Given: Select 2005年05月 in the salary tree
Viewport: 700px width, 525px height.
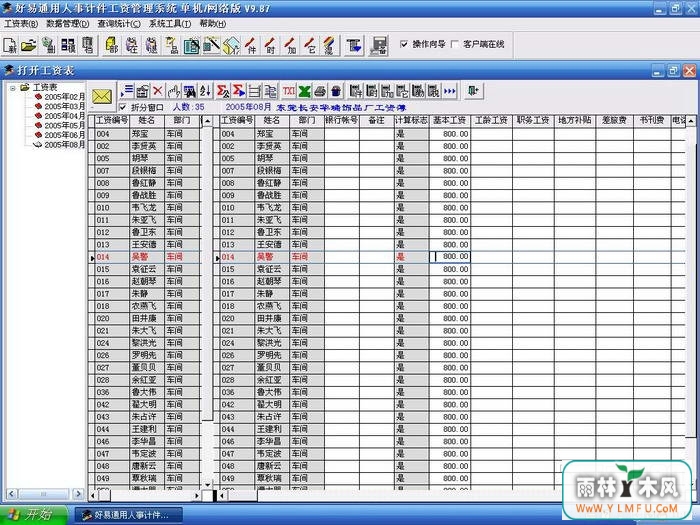Looking at the screenshot, I should pyautogui.click(x=64, y=125).
